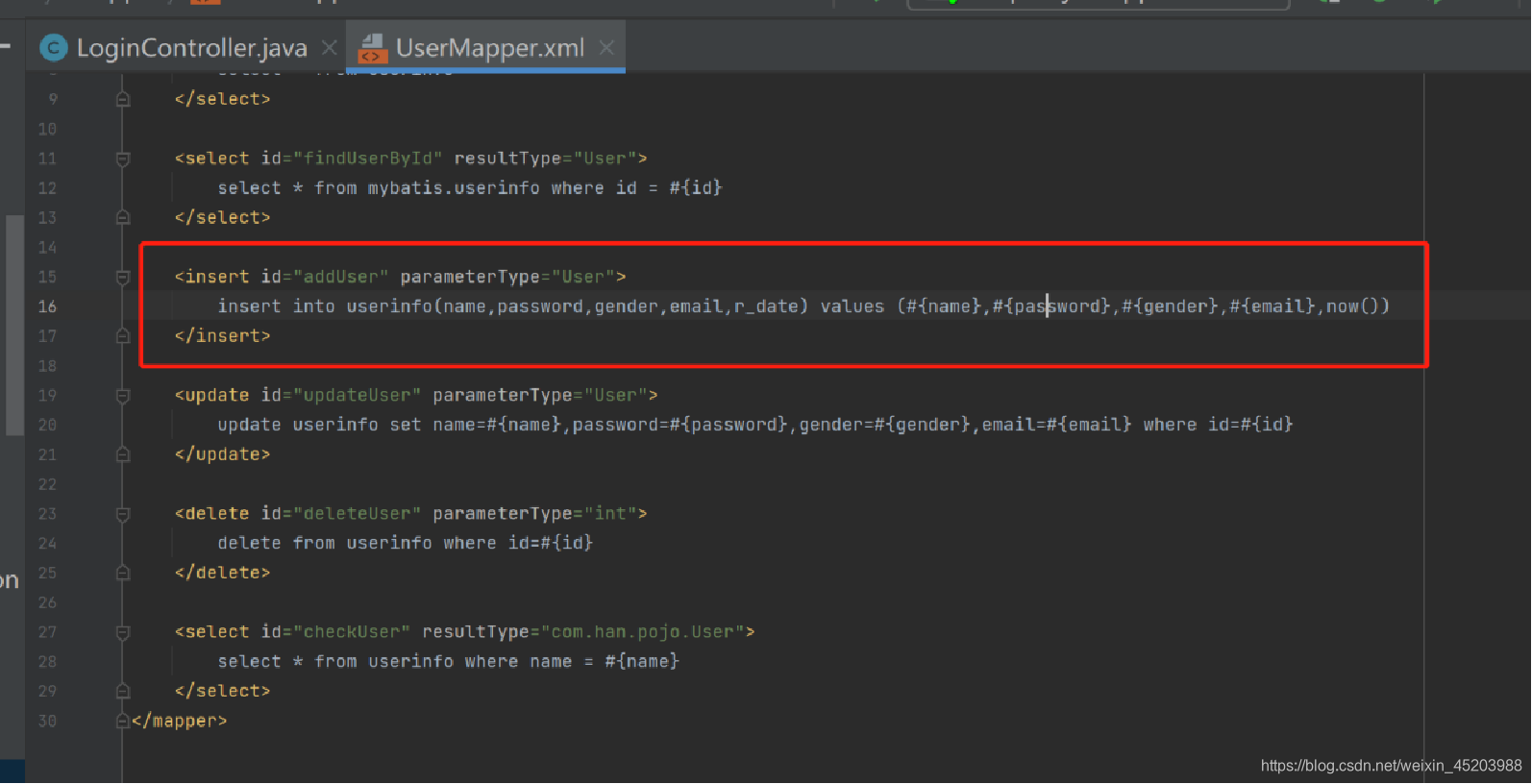Click line number 16 in the gutter
1532x784 pixels.
click(x=47, y=306)
